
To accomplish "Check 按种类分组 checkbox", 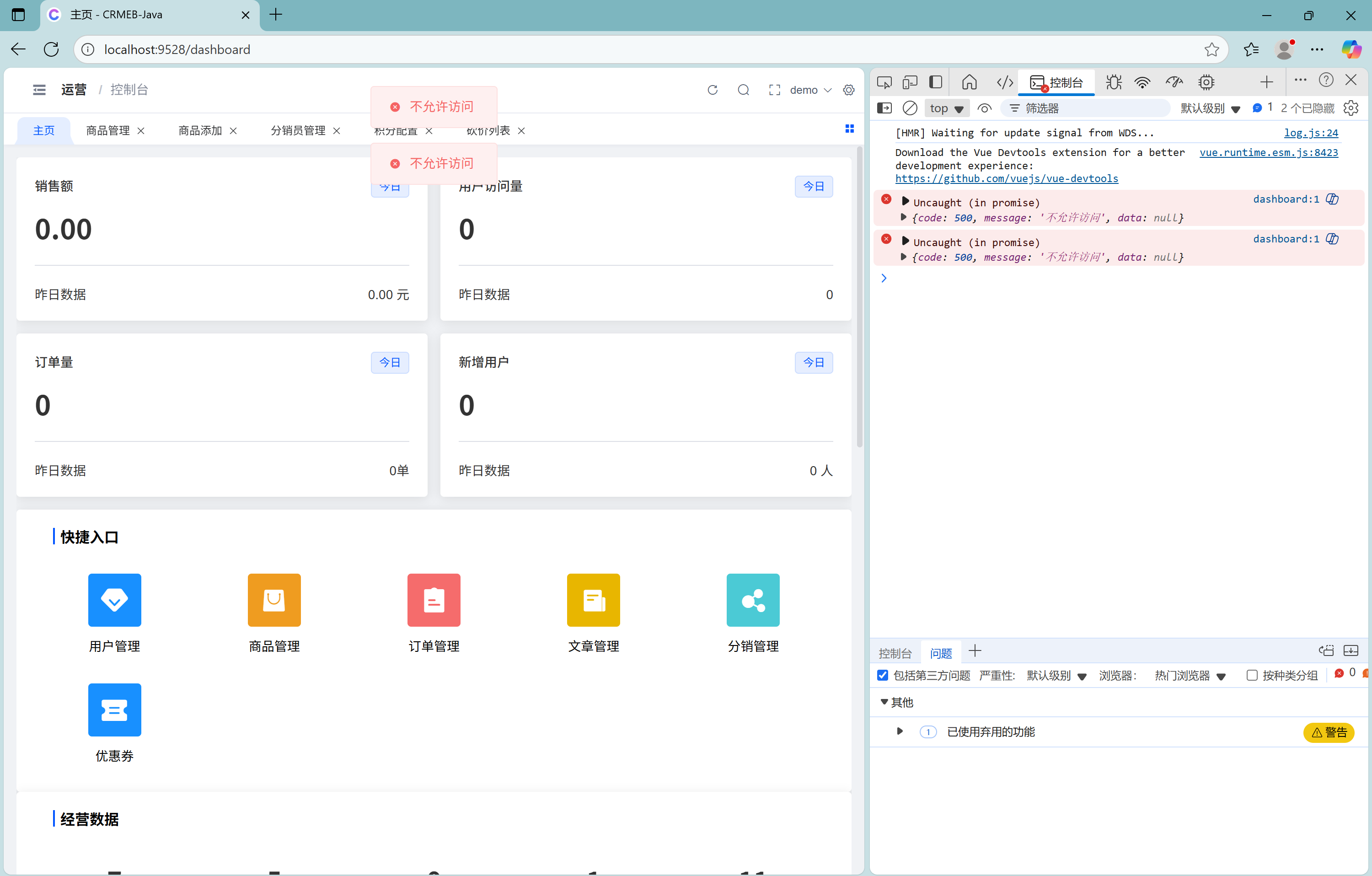I will coord(1252,675).
